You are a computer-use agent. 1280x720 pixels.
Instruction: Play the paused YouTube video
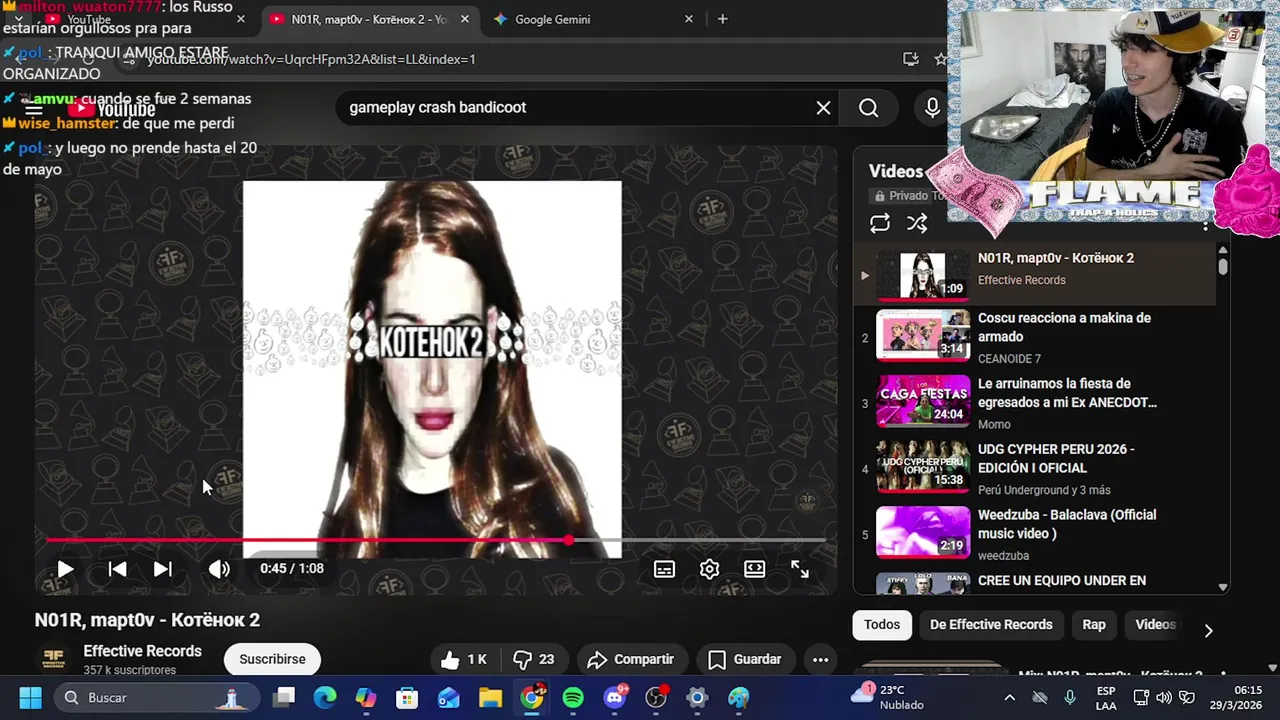65,569
